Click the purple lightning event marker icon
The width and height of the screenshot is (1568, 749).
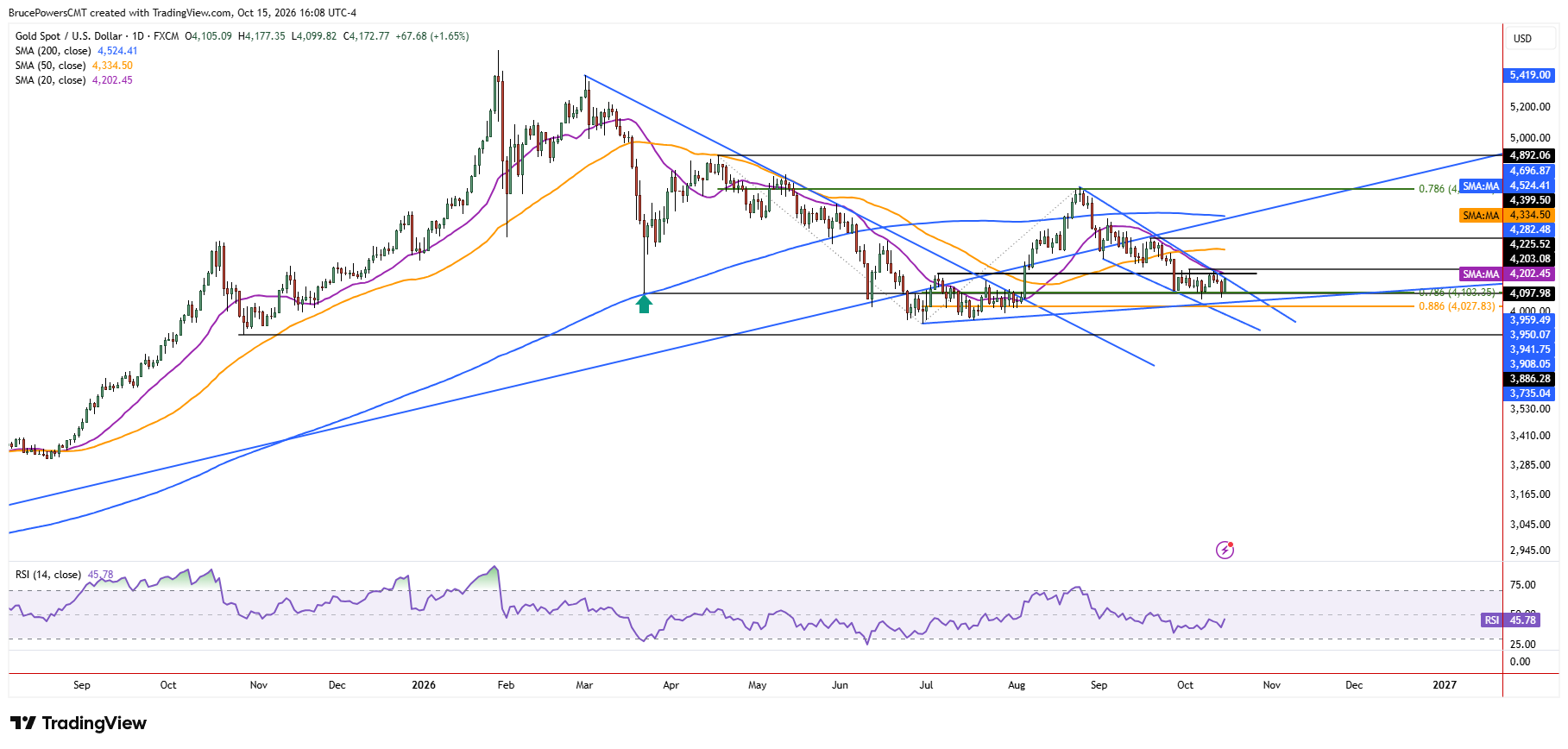coord(1225,550)
